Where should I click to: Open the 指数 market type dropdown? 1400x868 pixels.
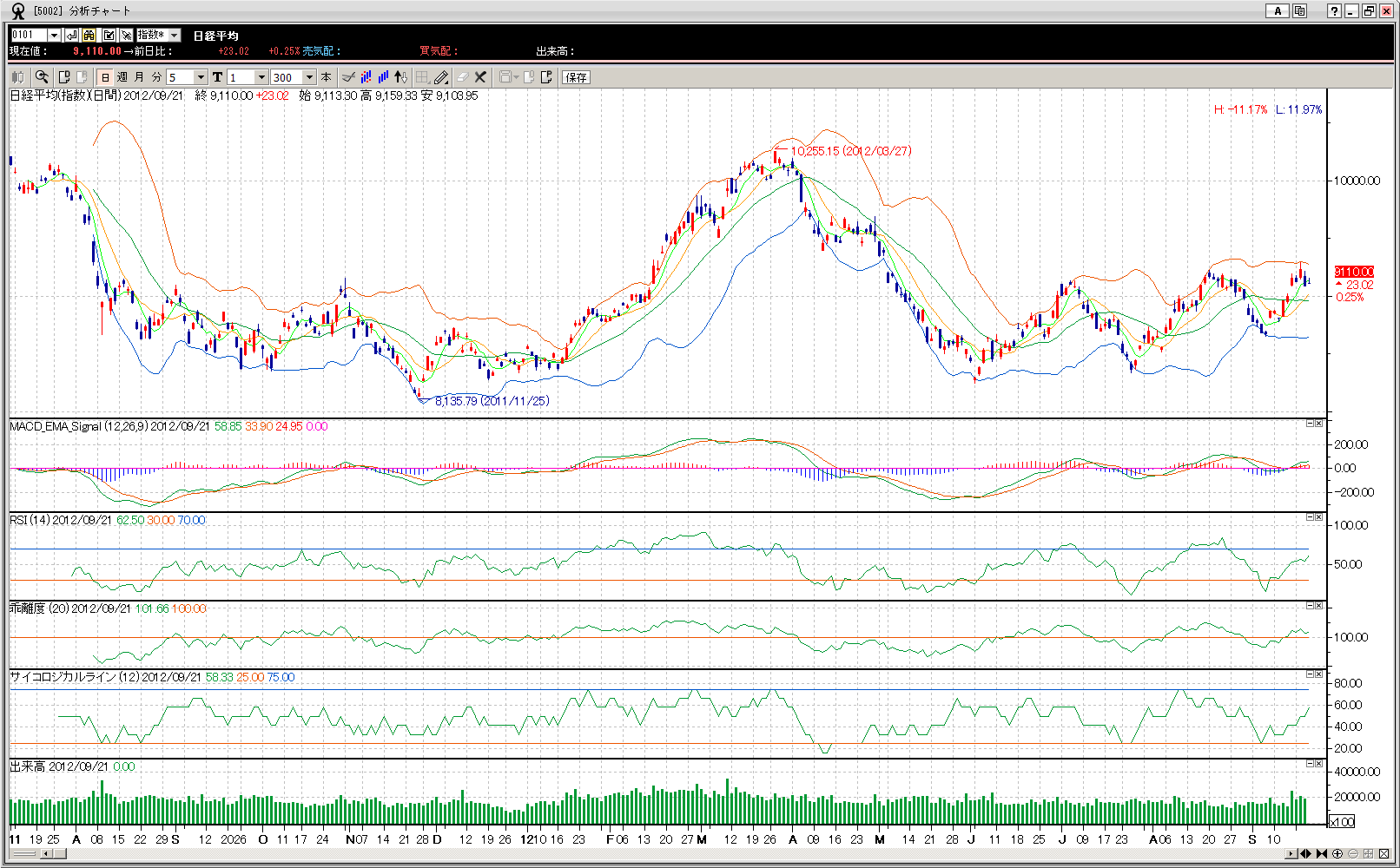click(x=174, y=36)
